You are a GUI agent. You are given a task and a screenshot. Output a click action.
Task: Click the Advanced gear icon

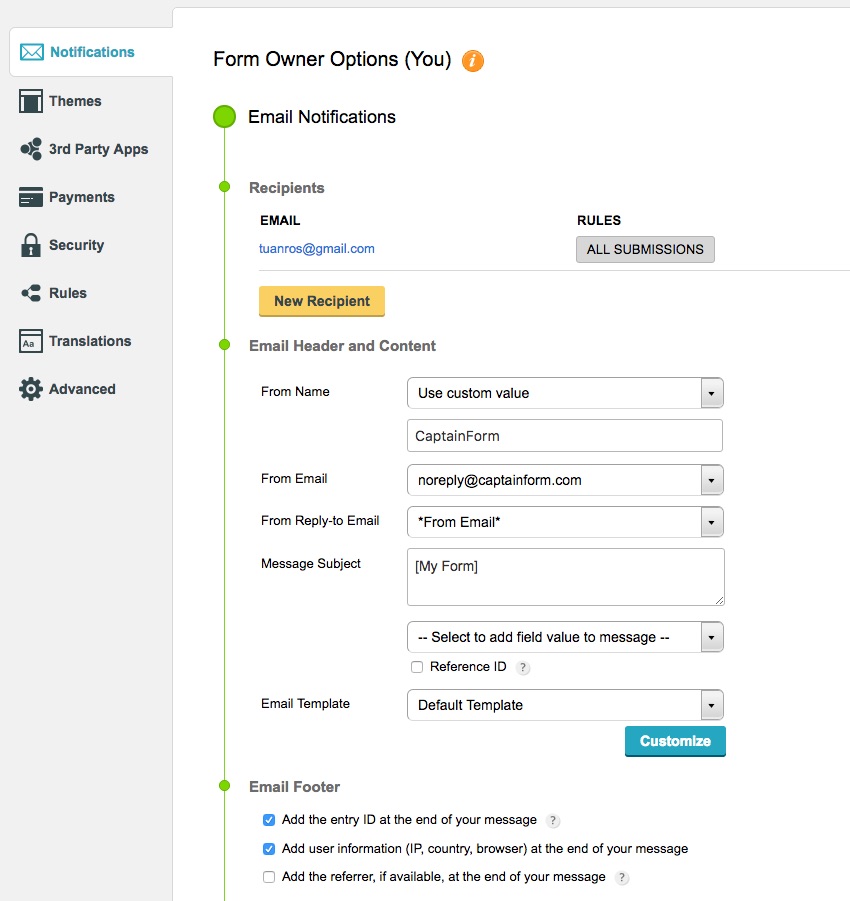pyautogui.click(x=31, y=389)
